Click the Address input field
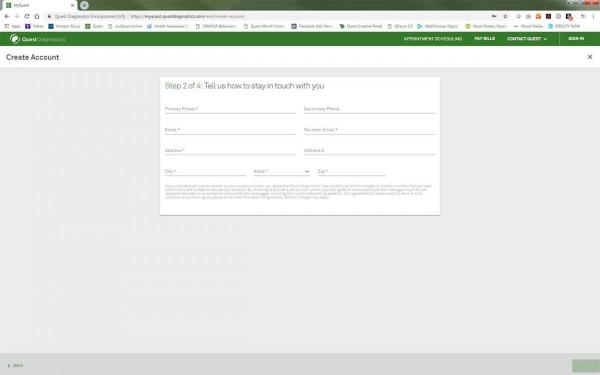The width and height of the screenshot is (600, 375). [230, 151]
